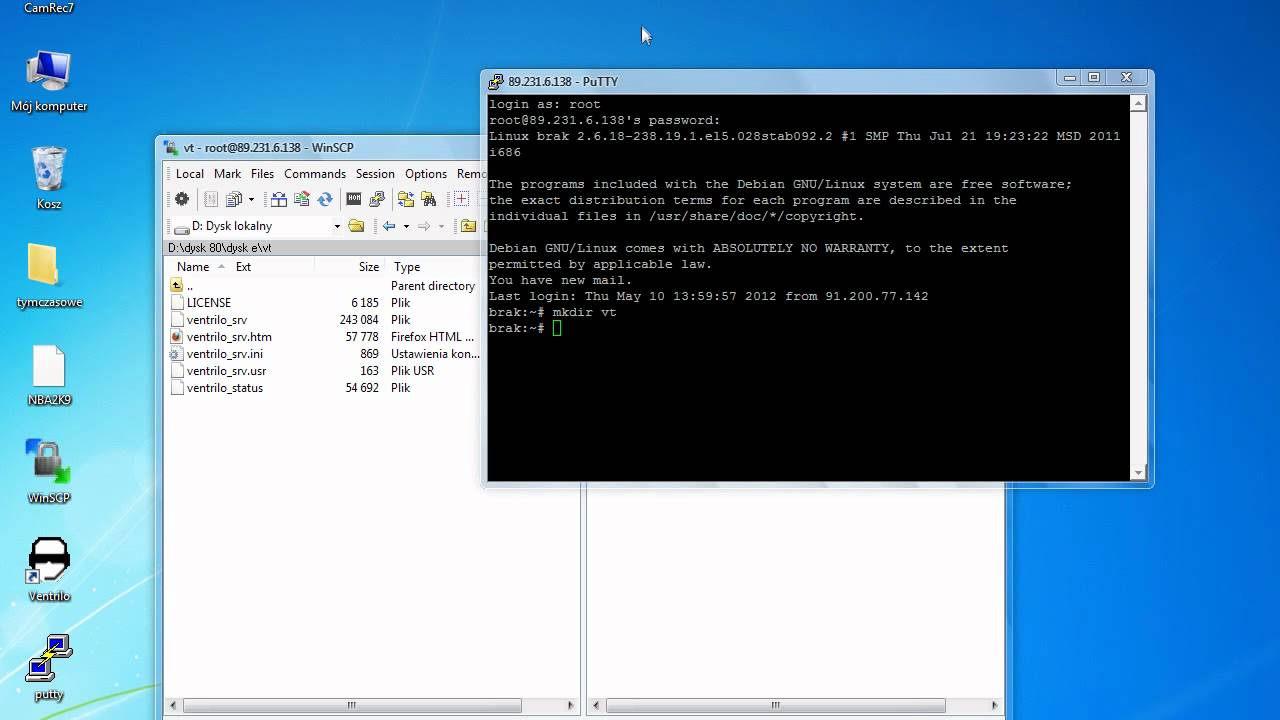Click the PuTTY title bar icon
This screenshot has height=720, width=1280.
pyautogui.click(x=496, y=81)
